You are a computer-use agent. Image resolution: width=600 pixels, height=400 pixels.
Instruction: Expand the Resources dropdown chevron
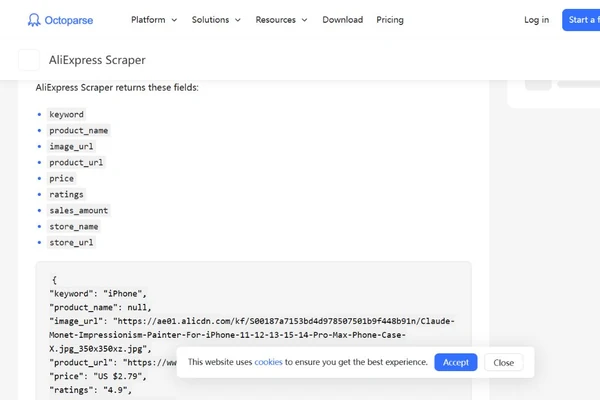pyautogui.click(x=305, y=20)
